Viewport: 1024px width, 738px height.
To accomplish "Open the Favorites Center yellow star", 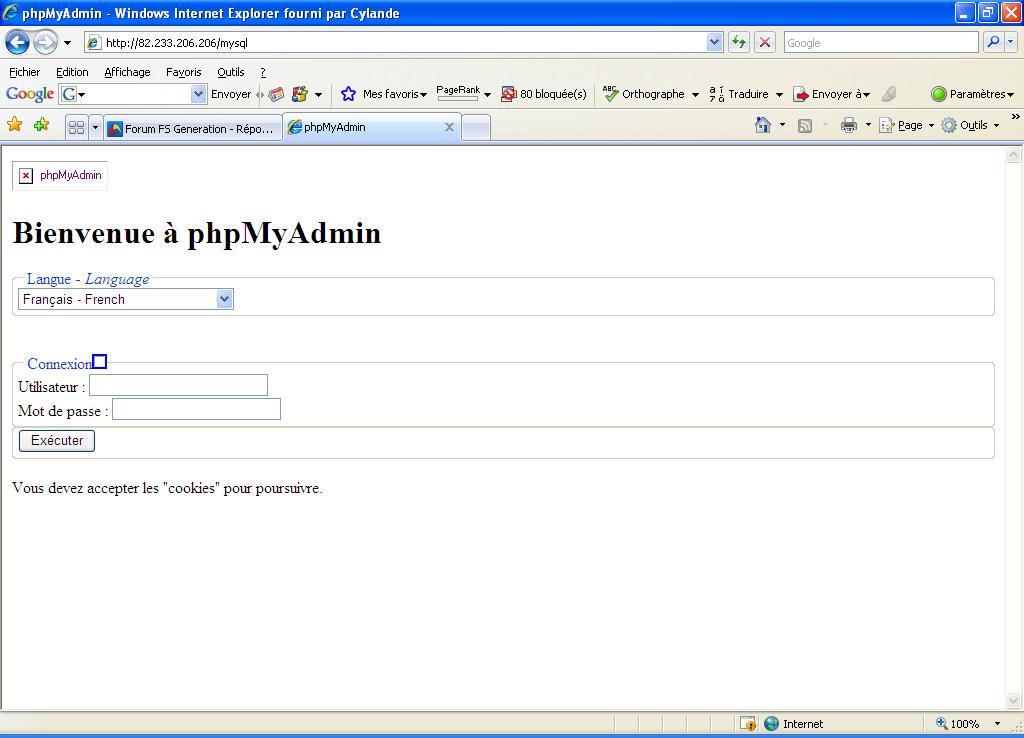I will pos(14,124).
